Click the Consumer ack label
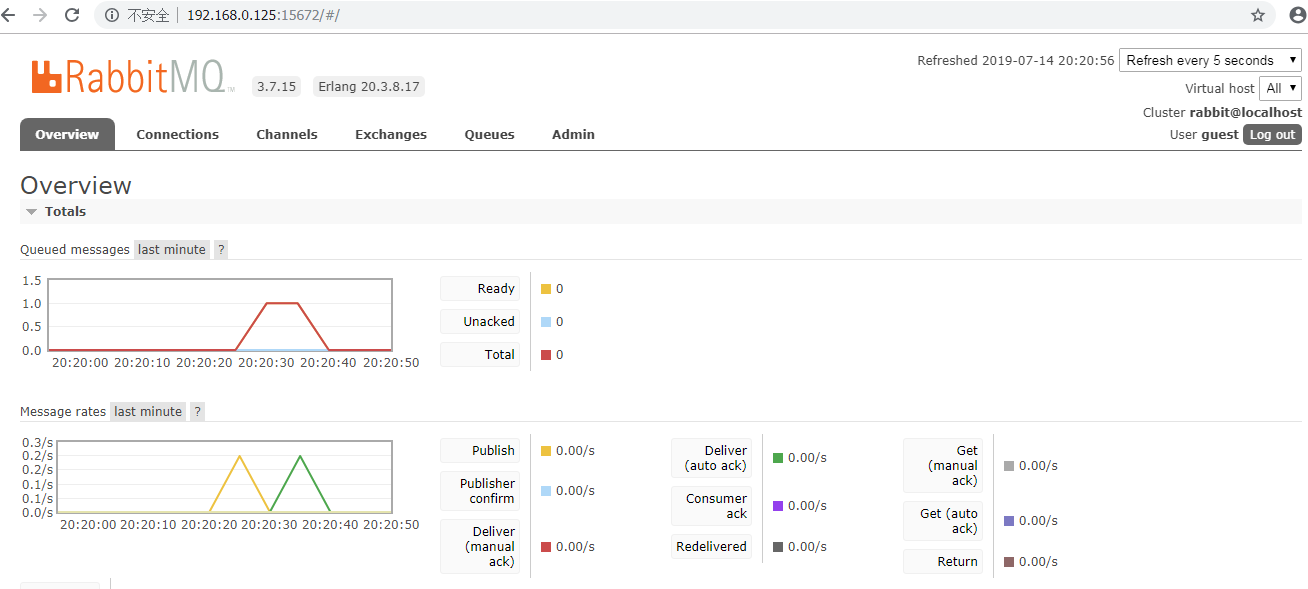This screenshot has width=1308, height=589. pos(711,506)
